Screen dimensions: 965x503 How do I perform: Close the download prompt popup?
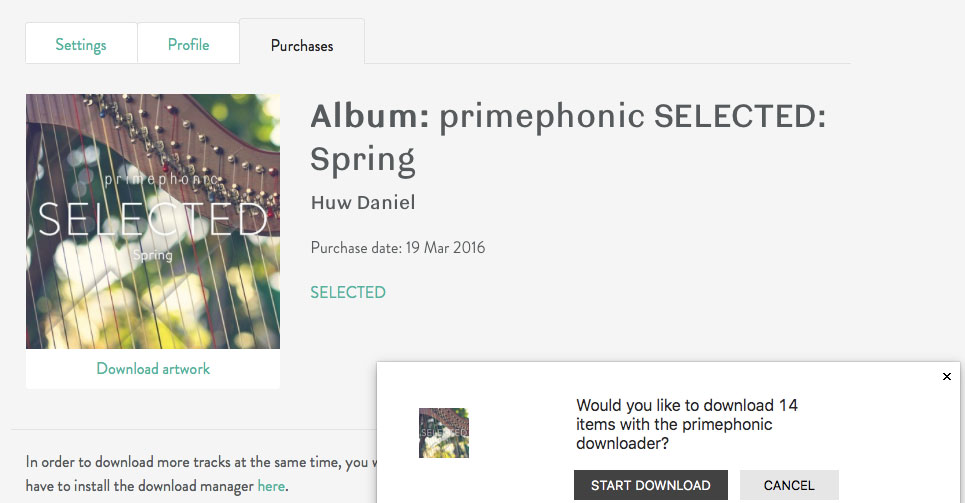click(x=947, y=377)
